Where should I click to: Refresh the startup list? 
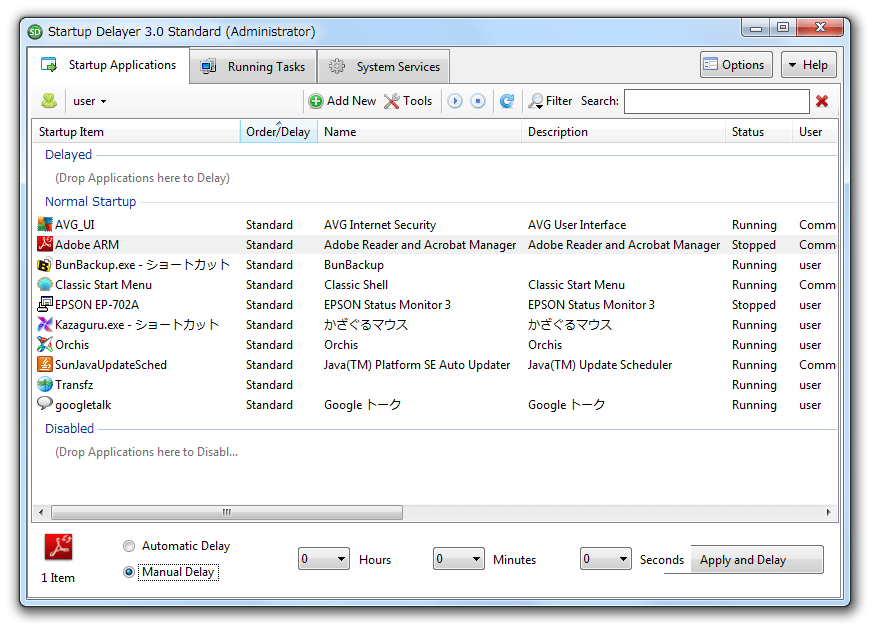507,101
